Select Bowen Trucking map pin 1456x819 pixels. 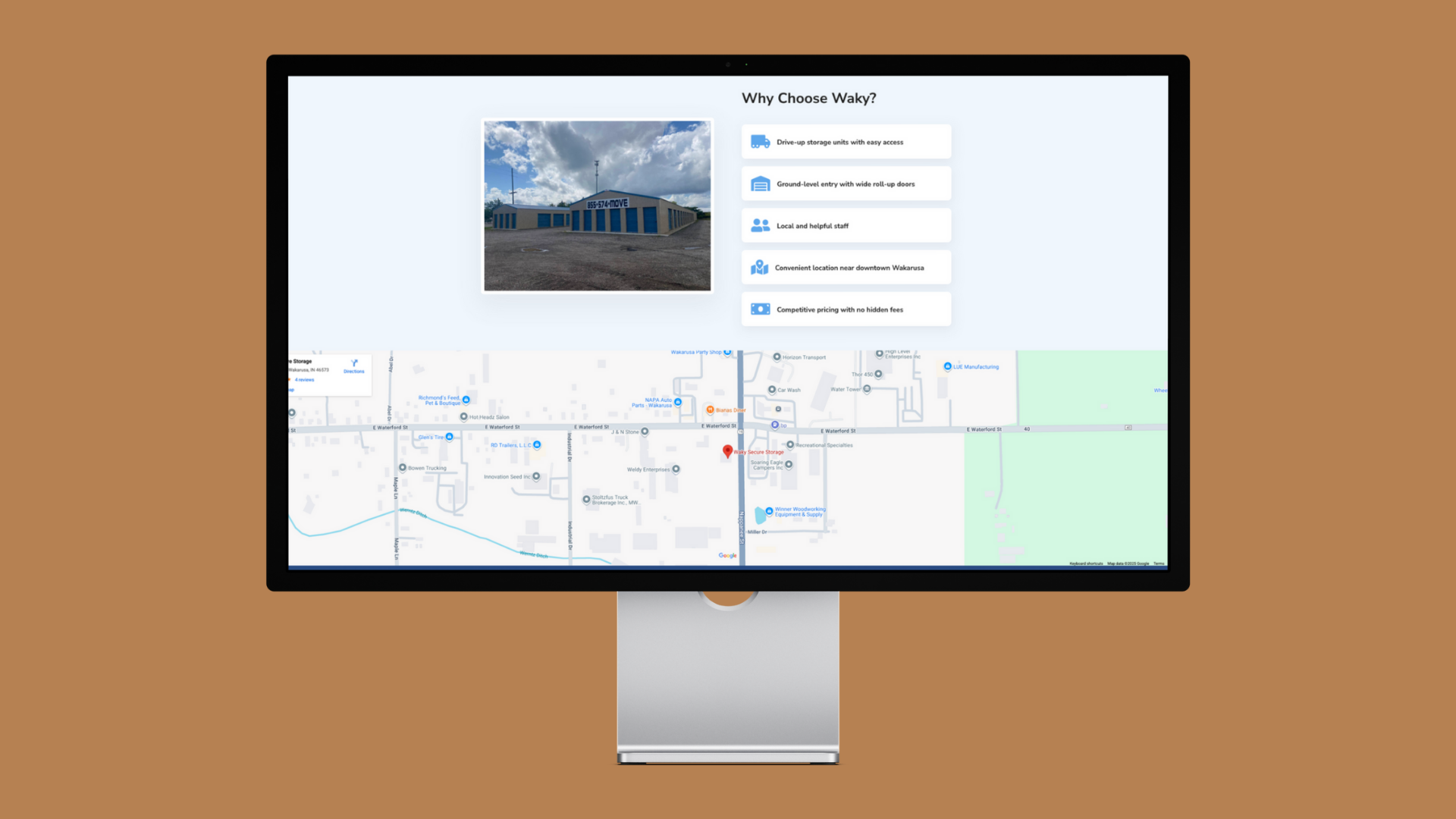403,468
